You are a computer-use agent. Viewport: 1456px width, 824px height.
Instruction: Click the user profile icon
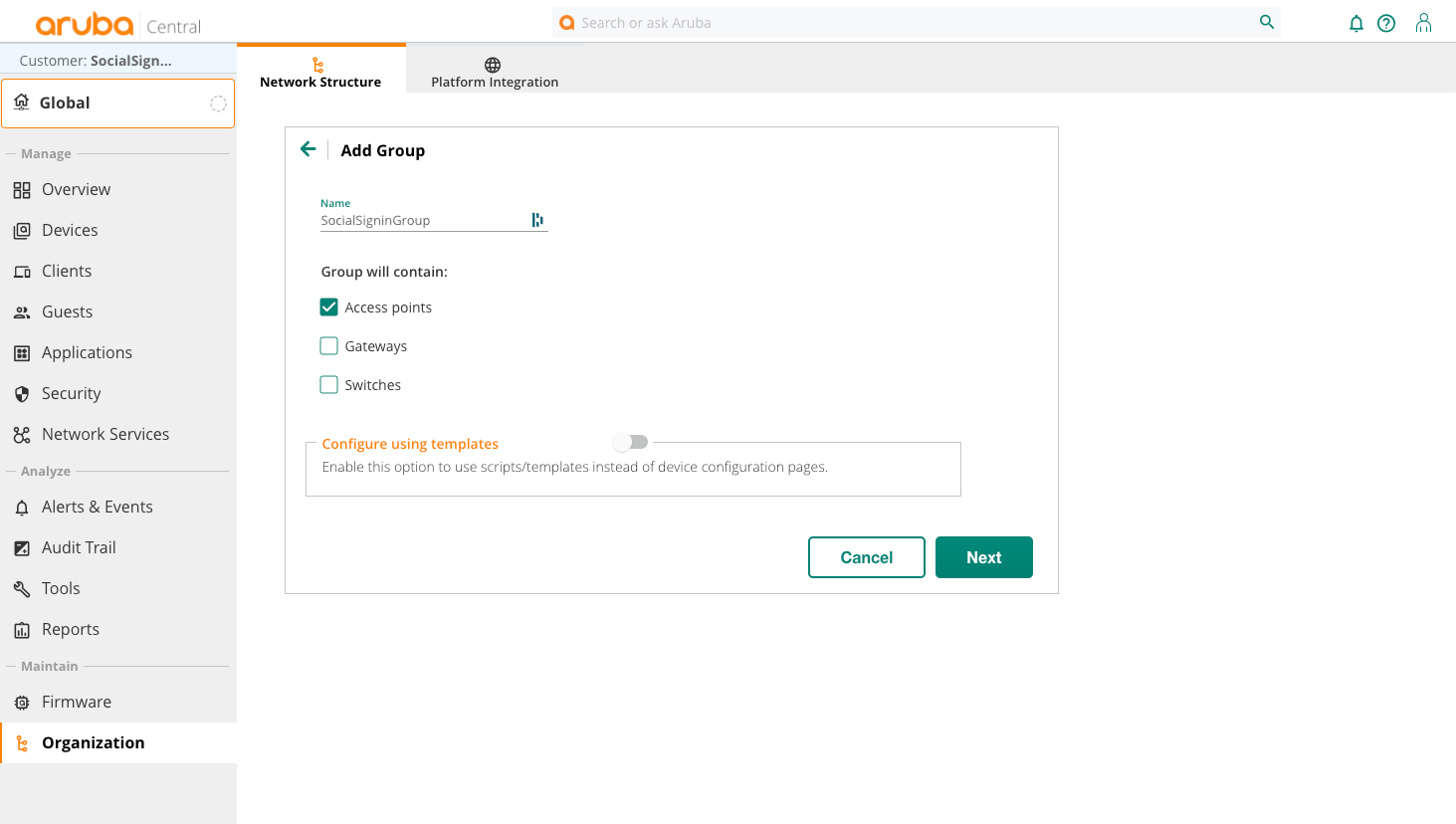(x=1423, y=22)
